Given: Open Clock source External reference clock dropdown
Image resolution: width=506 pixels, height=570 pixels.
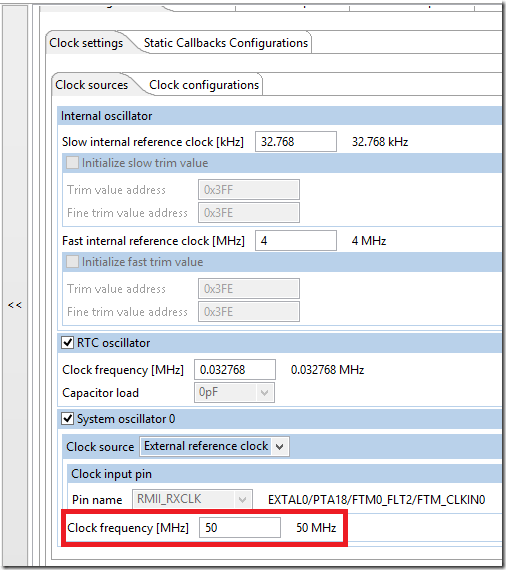Looking at the screenshot, I should 214,446.
